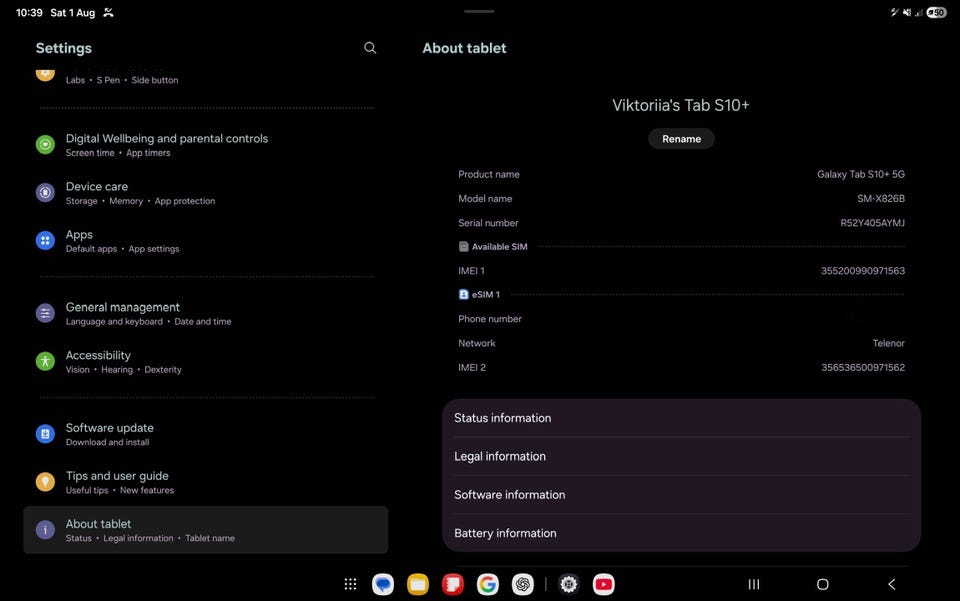The height and width of the screenshot is (601, 960).
Task: Tap the Apps four-dot icon
Action: point(45,241)
